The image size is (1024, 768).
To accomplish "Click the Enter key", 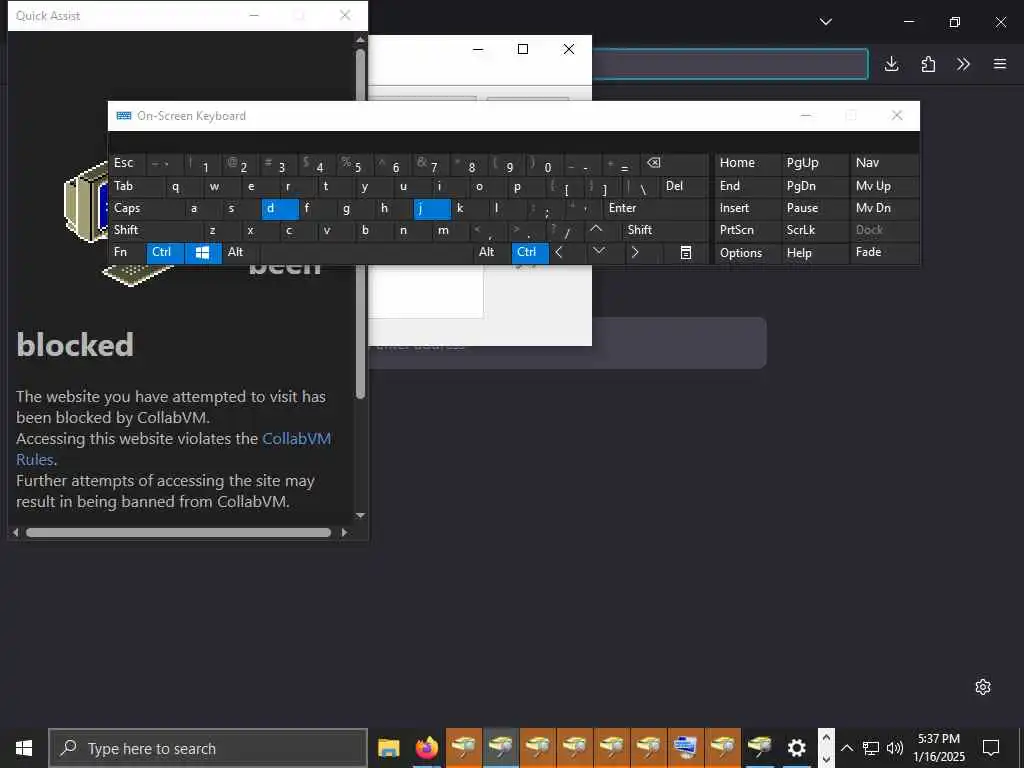I will click(x=655, y=208).
